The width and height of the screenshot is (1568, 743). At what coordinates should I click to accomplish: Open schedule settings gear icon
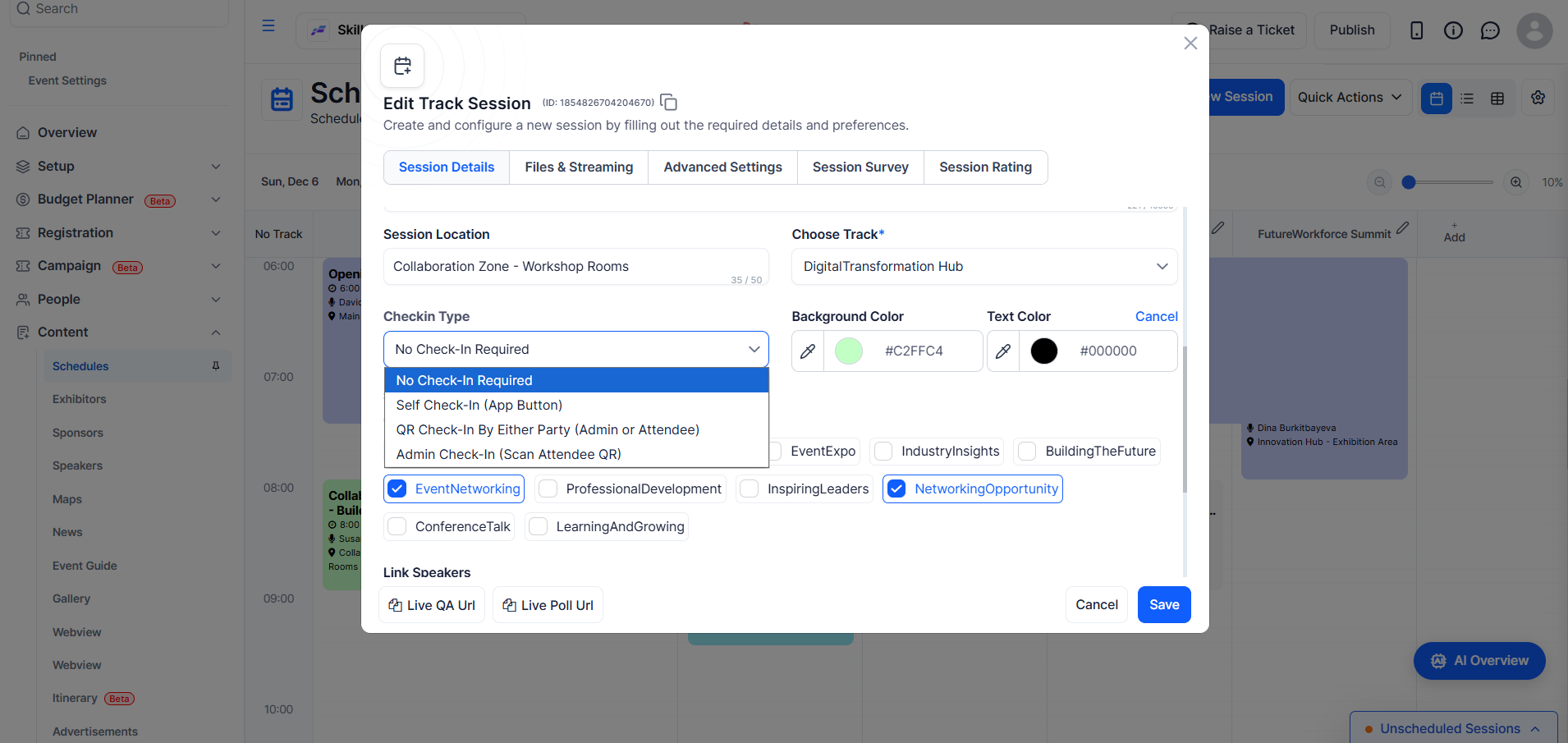1538,98
